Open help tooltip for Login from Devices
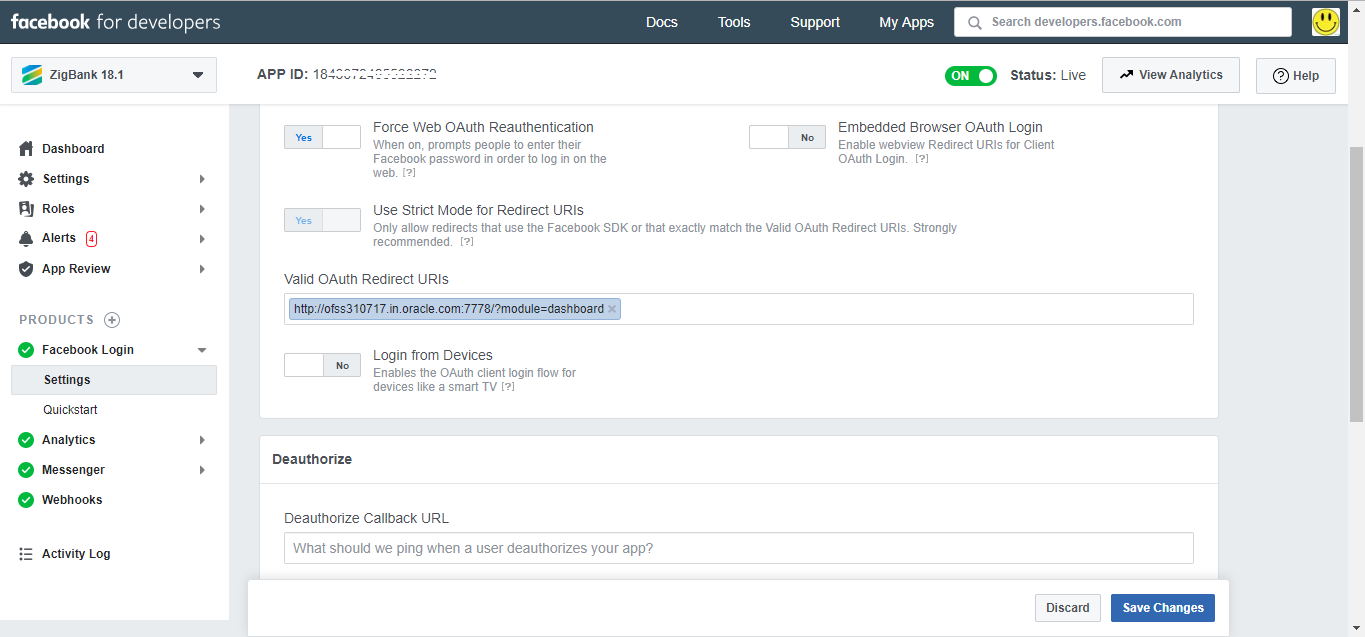Viewport: 1365px width, 637px height. [x=507, y=387]
